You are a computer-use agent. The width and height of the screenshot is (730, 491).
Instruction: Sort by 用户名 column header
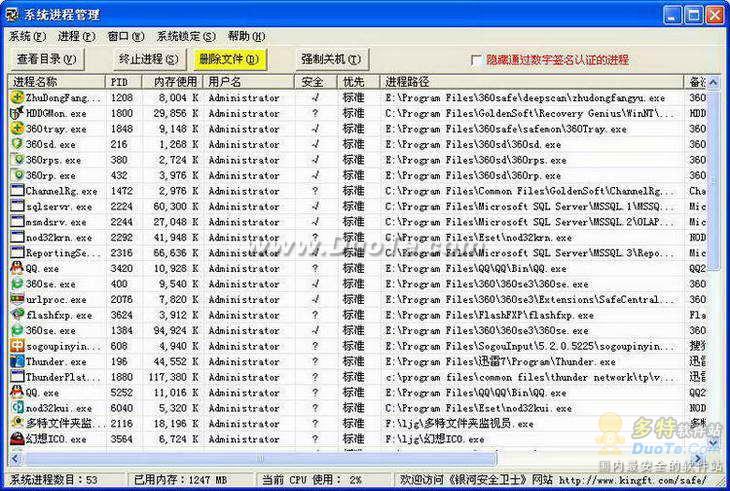[x=249, y=82]
